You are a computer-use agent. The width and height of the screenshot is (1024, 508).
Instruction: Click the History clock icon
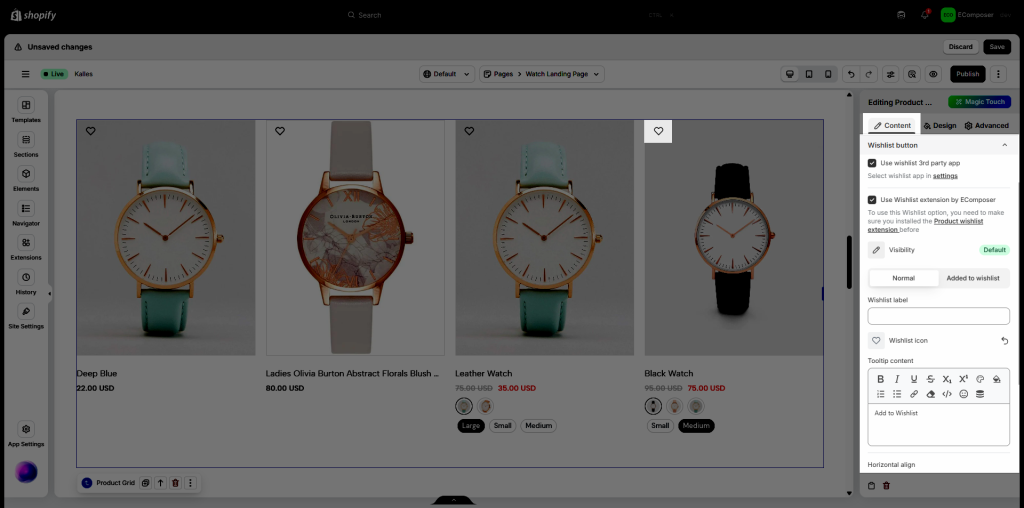tap(26, 281)
